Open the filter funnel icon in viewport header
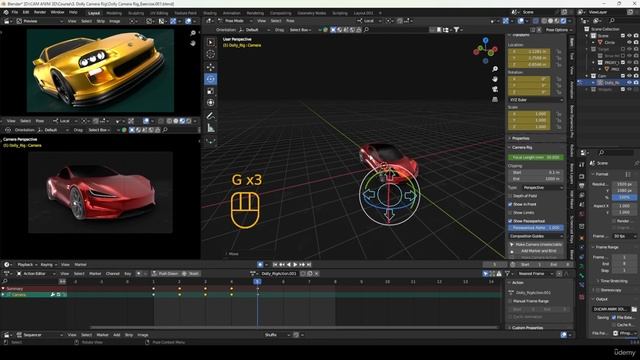The height and width of the screenshot is (360, 640). pyautogui.click(x=456, y=29)
